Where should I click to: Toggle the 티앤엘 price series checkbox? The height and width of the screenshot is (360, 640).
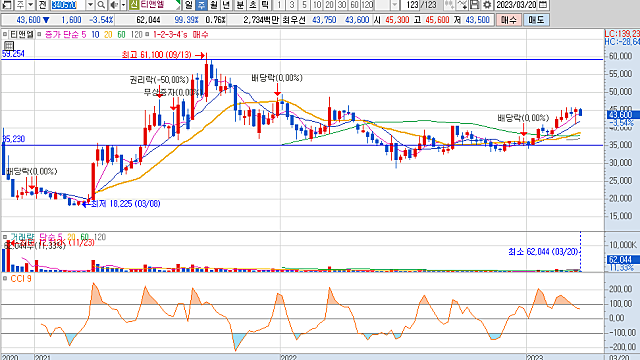[5, 35]
